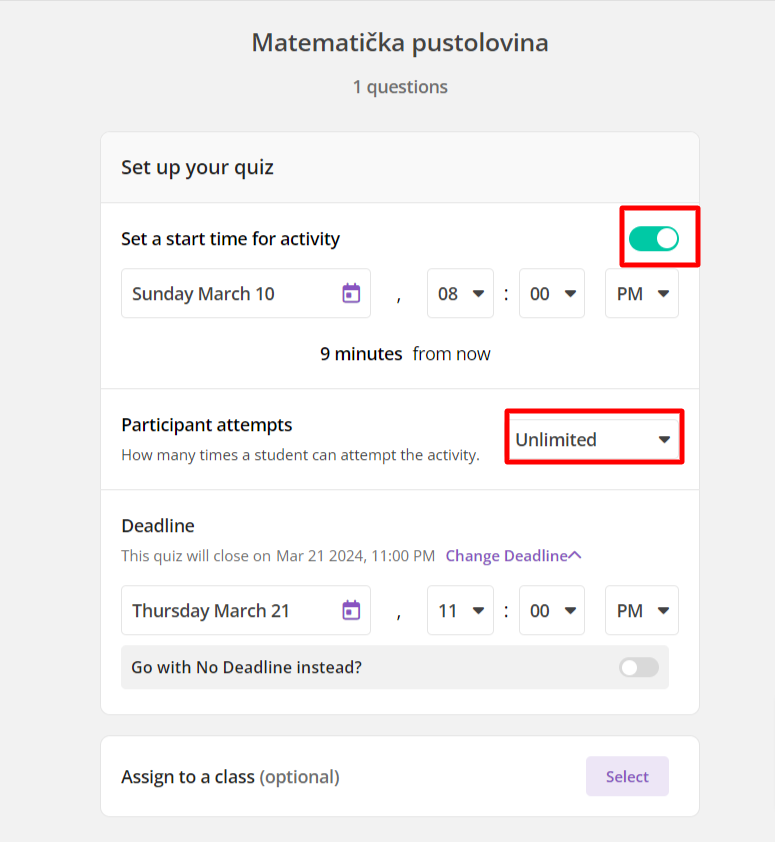The image size is (775, 842).
Task: Click the Sunday March 10 date field
Action: tap(230, 294)
